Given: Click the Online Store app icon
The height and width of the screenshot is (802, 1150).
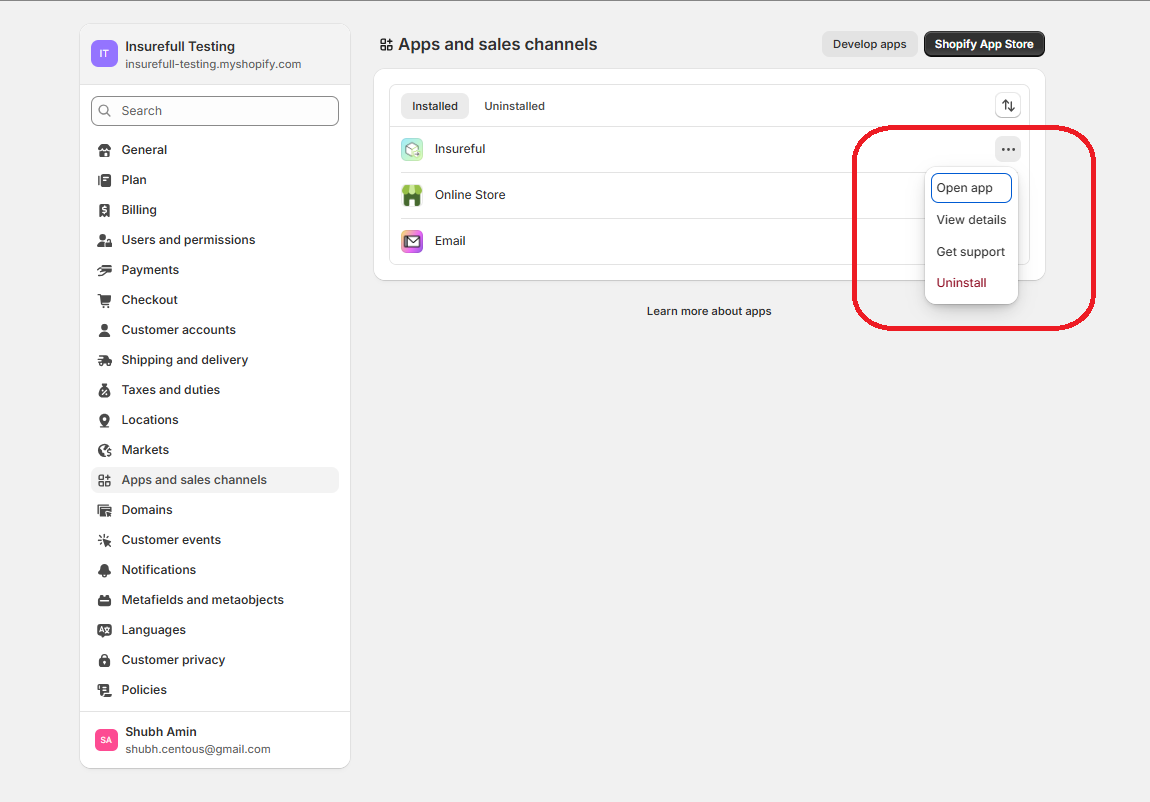Looking at the screenshot, I should point(412,195).
